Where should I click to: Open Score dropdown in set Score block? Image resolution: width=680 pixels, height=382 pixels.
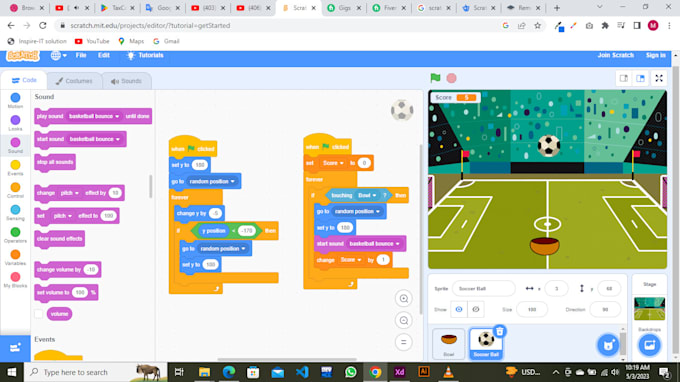pyautogui.click(x=333, y=163)
